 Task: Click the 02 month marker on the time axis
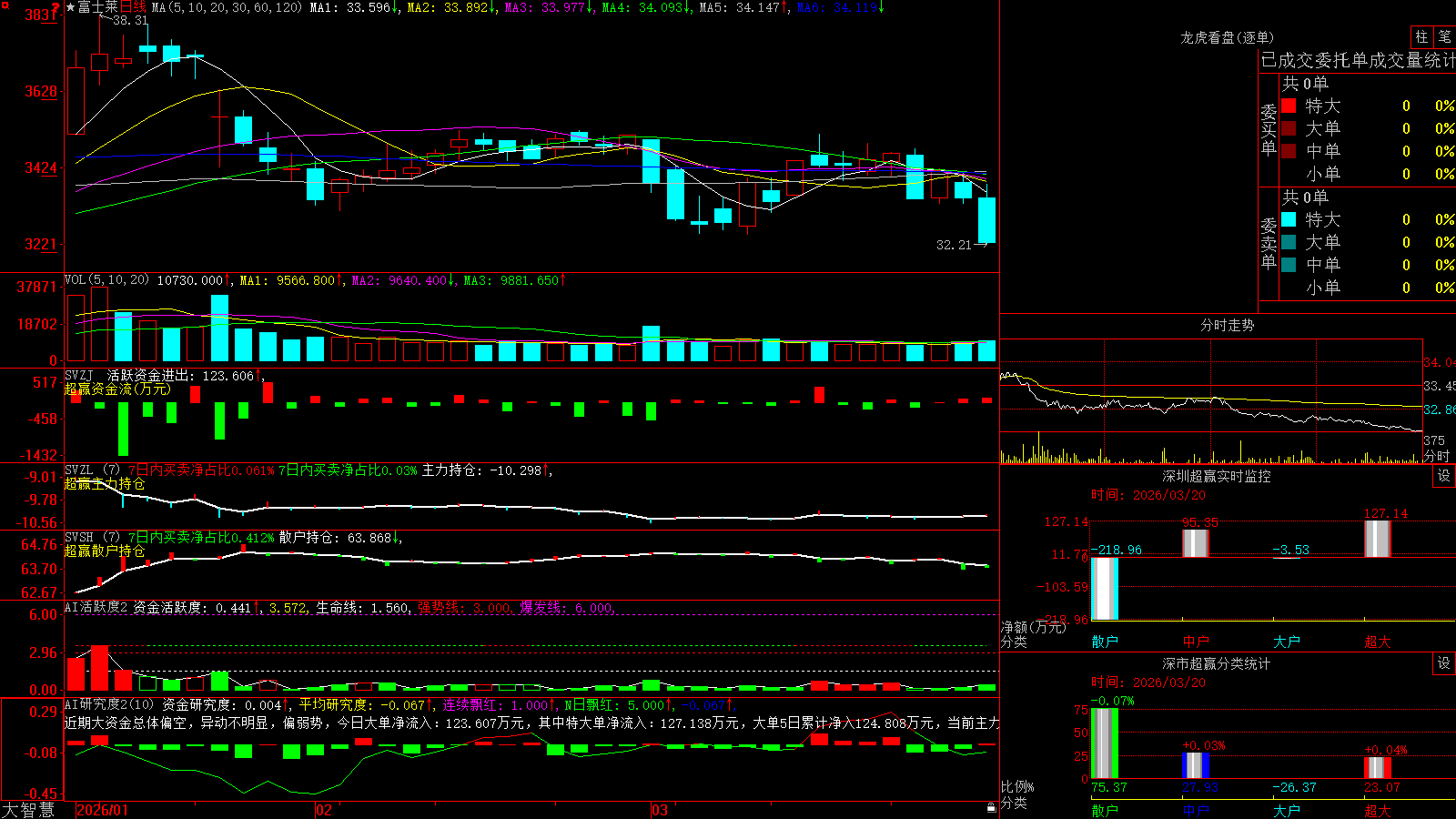pos(324,810)
